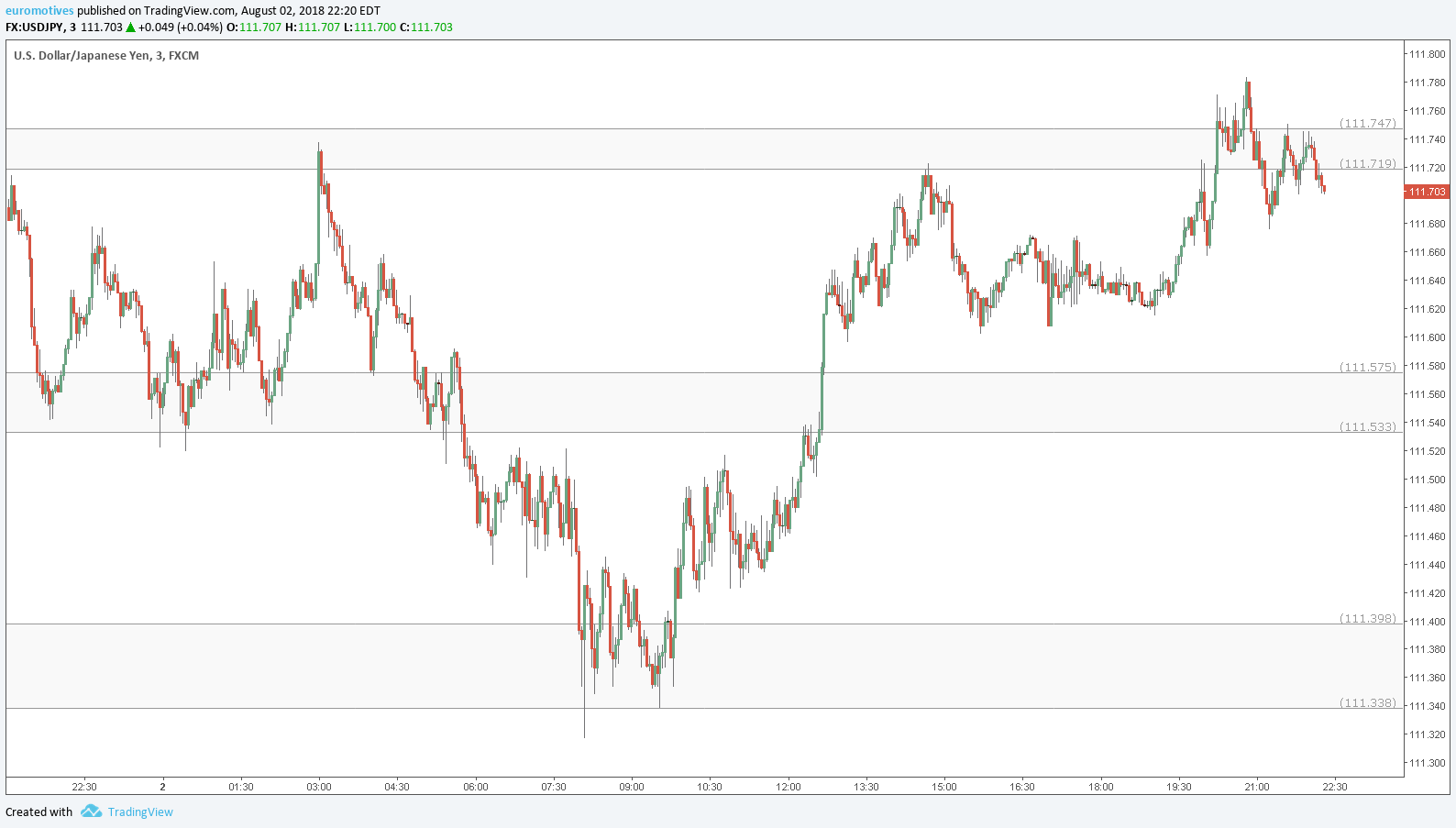
Task: Open the euromotives author link
Action: tap(39, 11)
